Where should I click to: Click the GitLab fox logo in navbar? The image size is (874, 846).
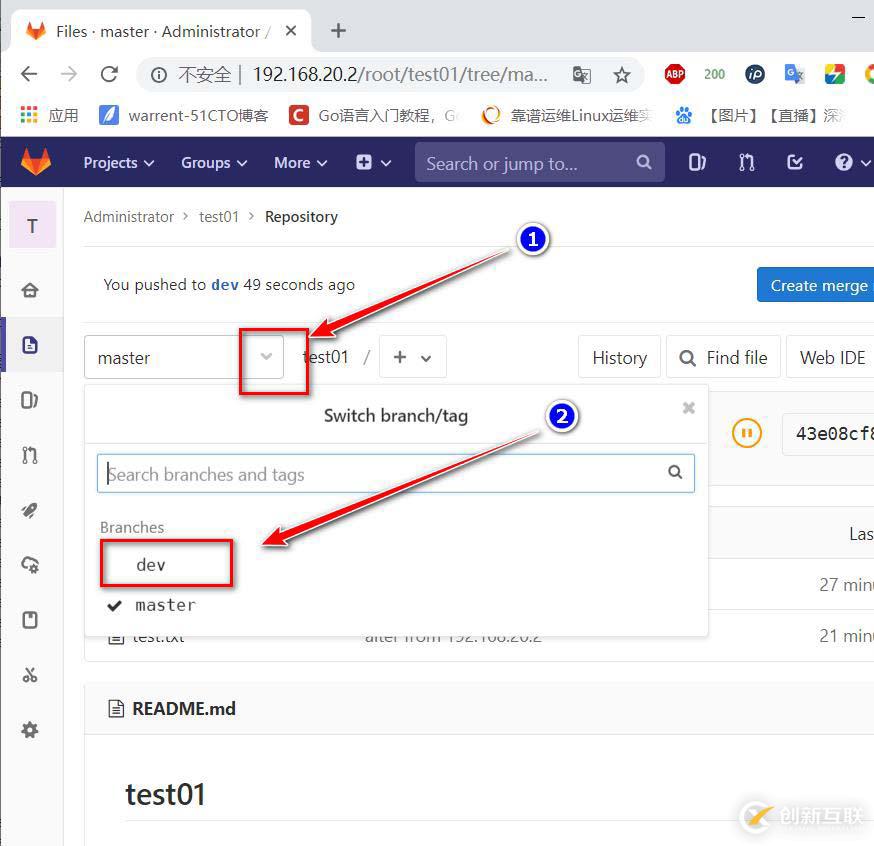pyautogui.click(x=36, y=162)
